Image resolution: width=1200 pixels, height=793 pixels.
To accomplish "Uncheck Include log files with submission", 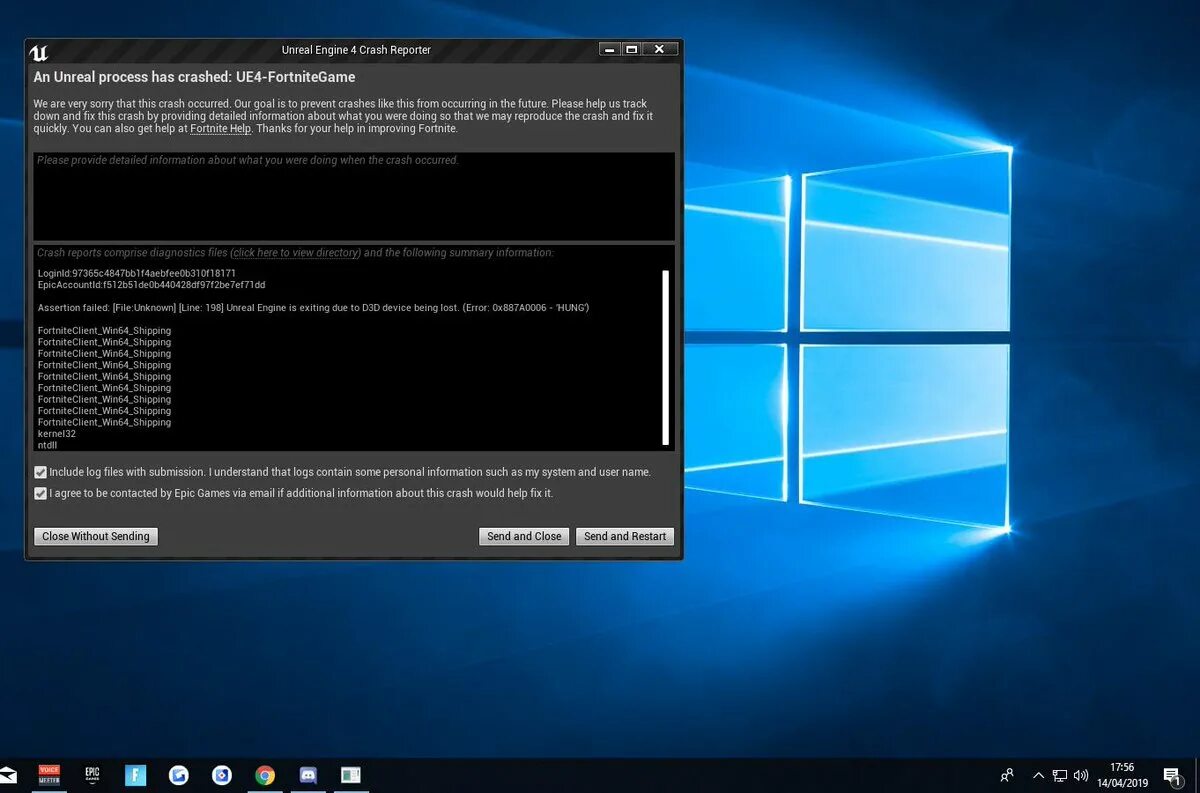I will click(40, 472).
